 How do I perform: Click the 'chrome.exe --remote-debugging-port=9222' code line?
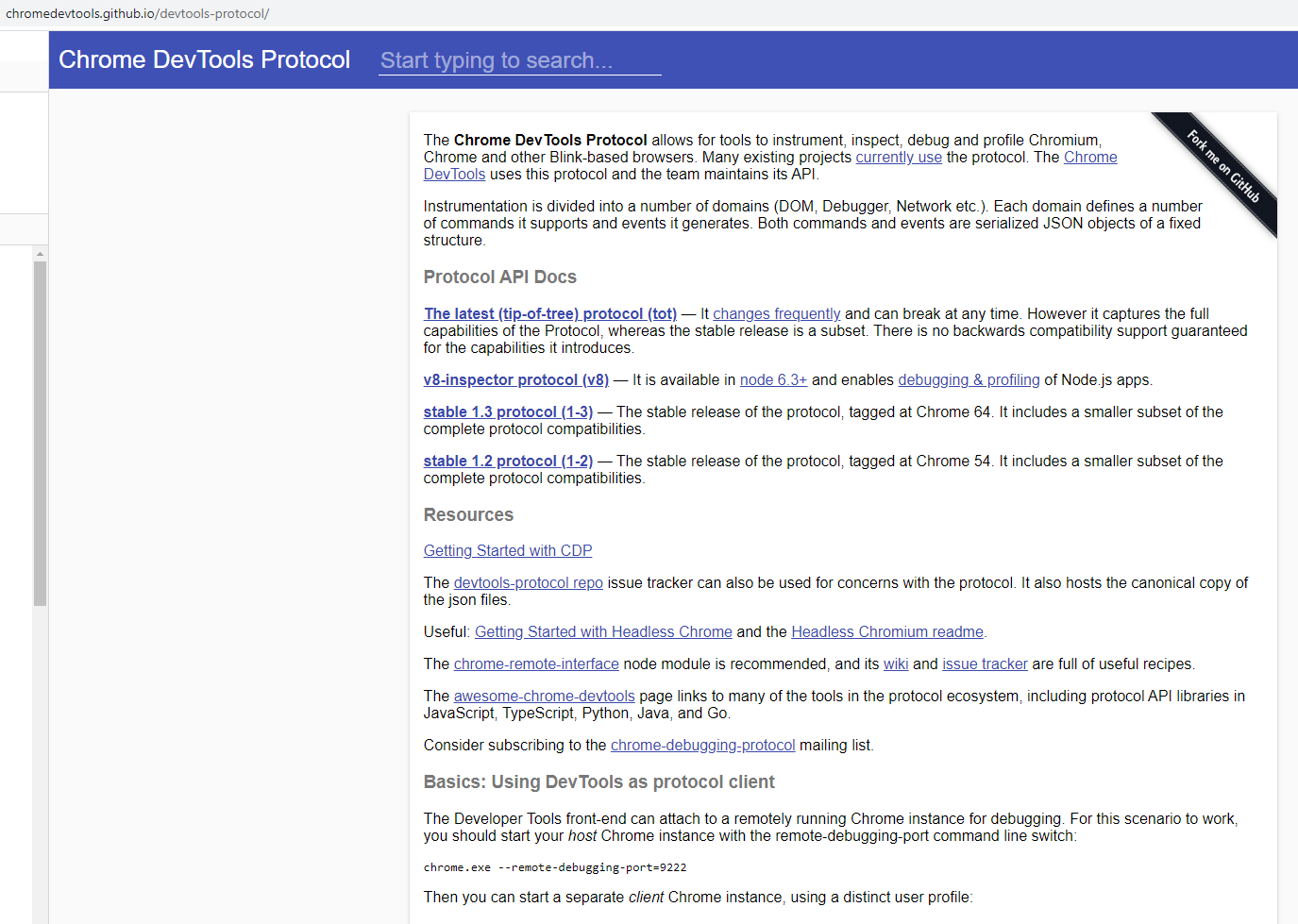[x=555, y=867]
